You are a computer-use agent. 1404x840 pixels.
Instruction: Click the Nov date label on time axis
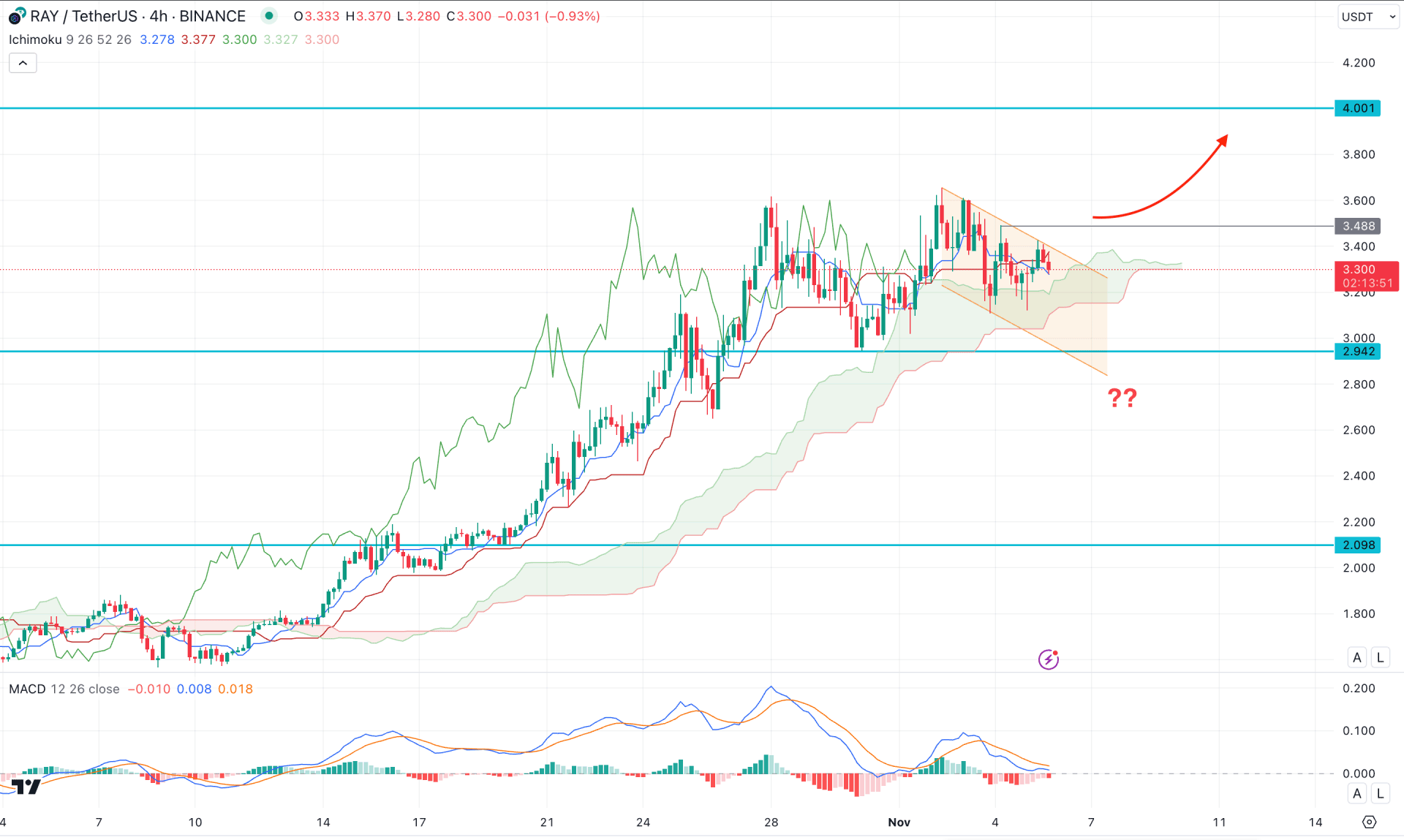(x=899, y=822)
